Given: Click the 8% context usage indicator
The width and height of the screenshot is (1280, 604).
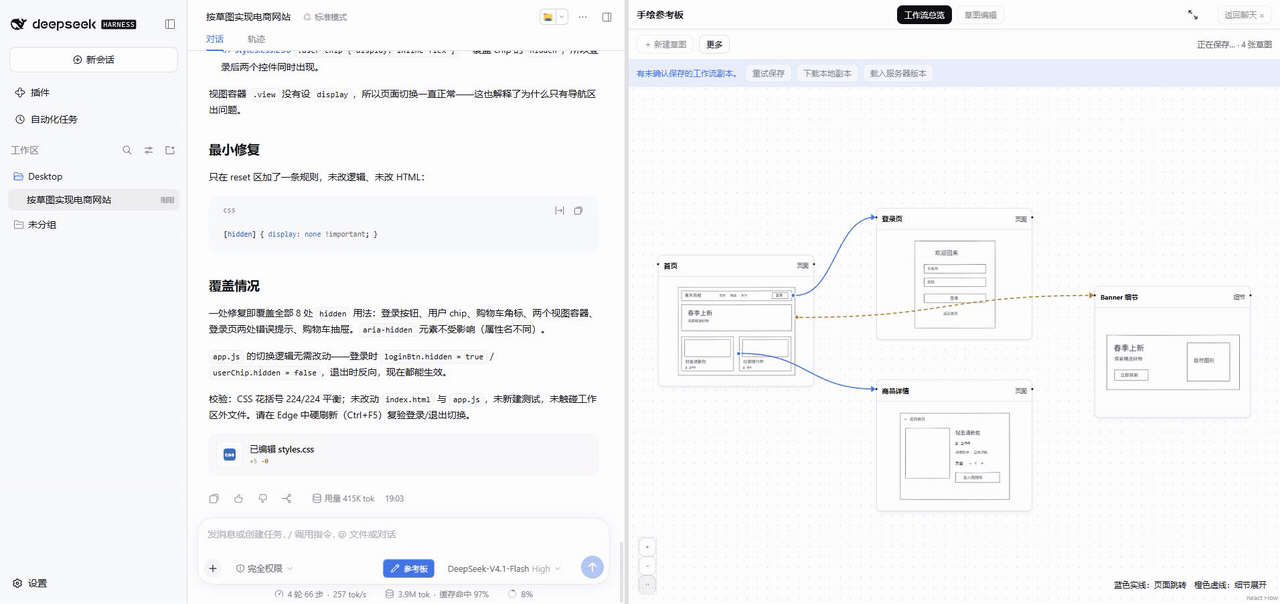Looking at the screenshot, I should point(519,594).
